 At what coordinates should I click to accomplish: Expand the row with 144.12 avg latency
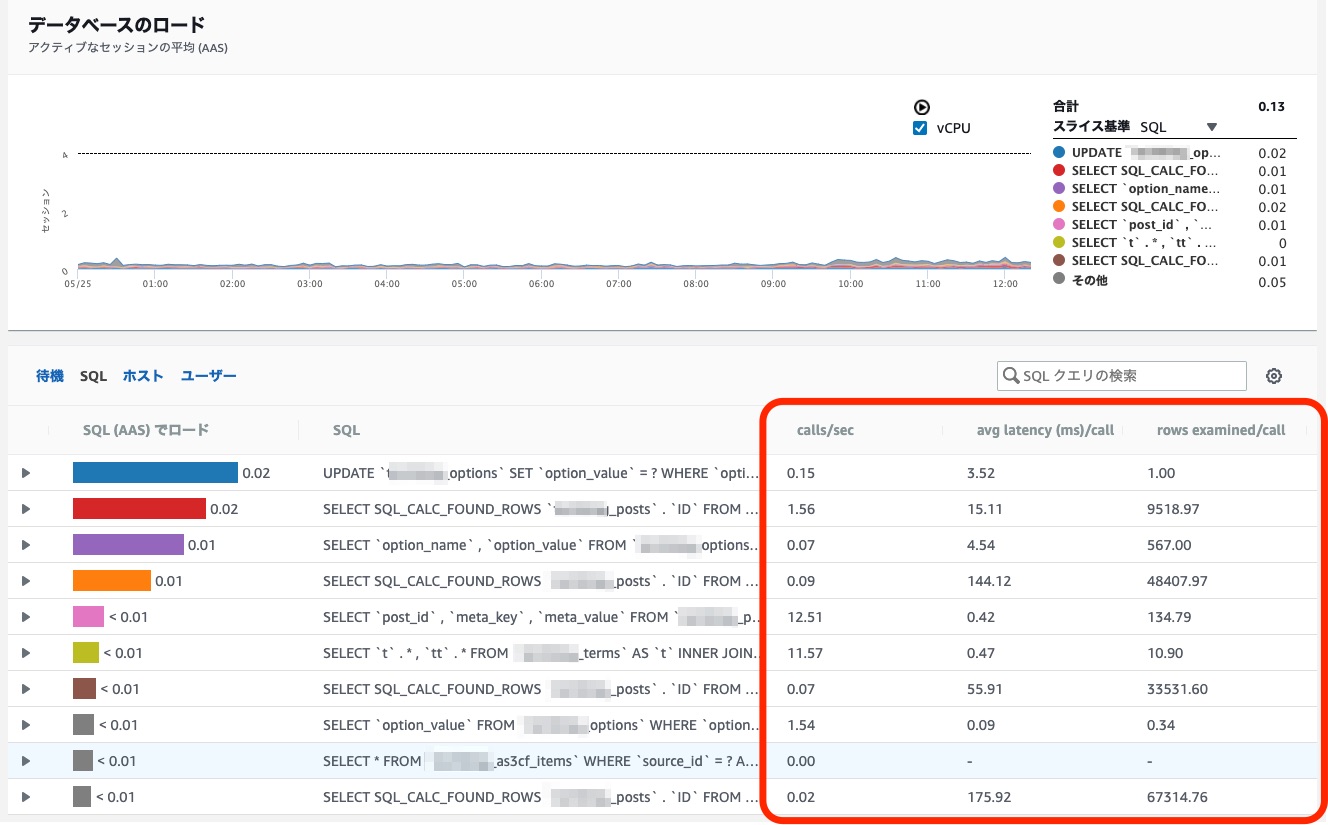coord(26,581)
